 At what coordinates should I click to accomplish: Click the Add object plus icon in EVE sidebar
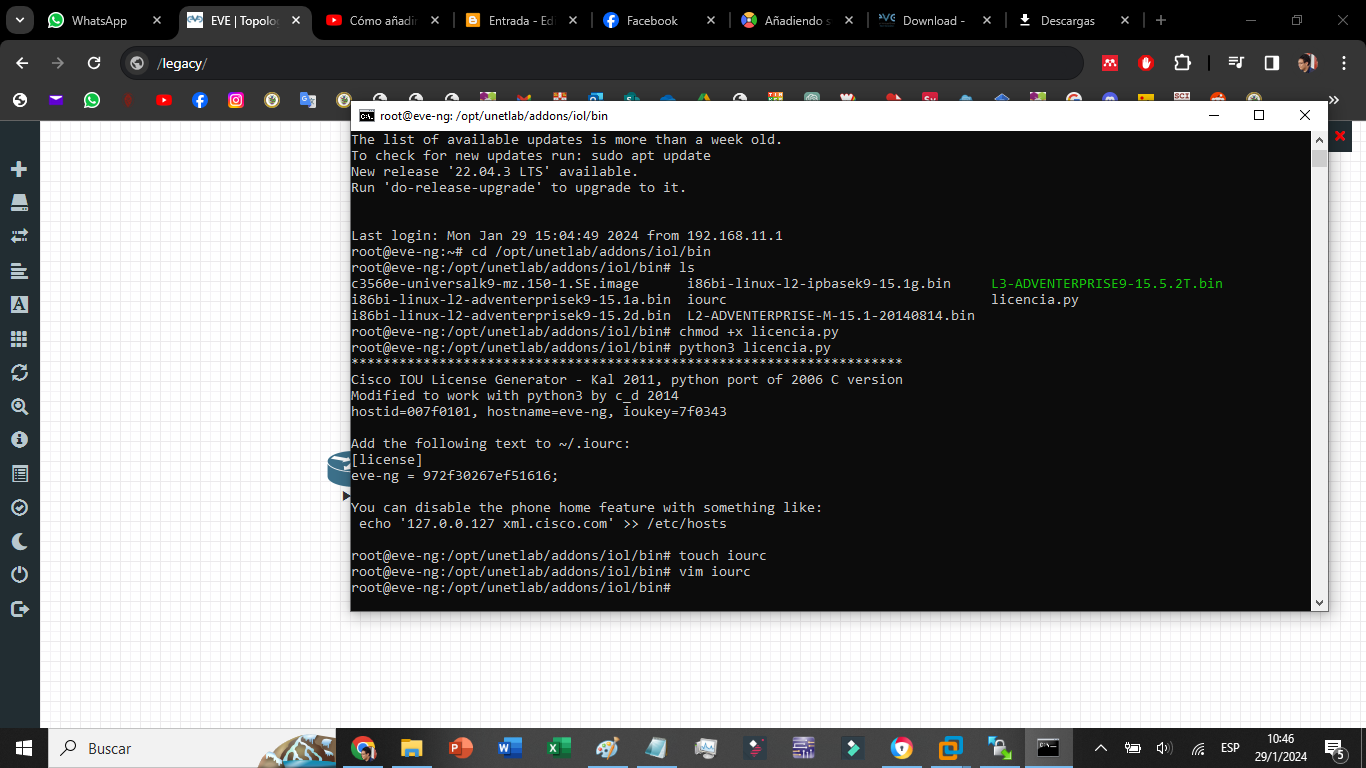[x=18, y=169]
